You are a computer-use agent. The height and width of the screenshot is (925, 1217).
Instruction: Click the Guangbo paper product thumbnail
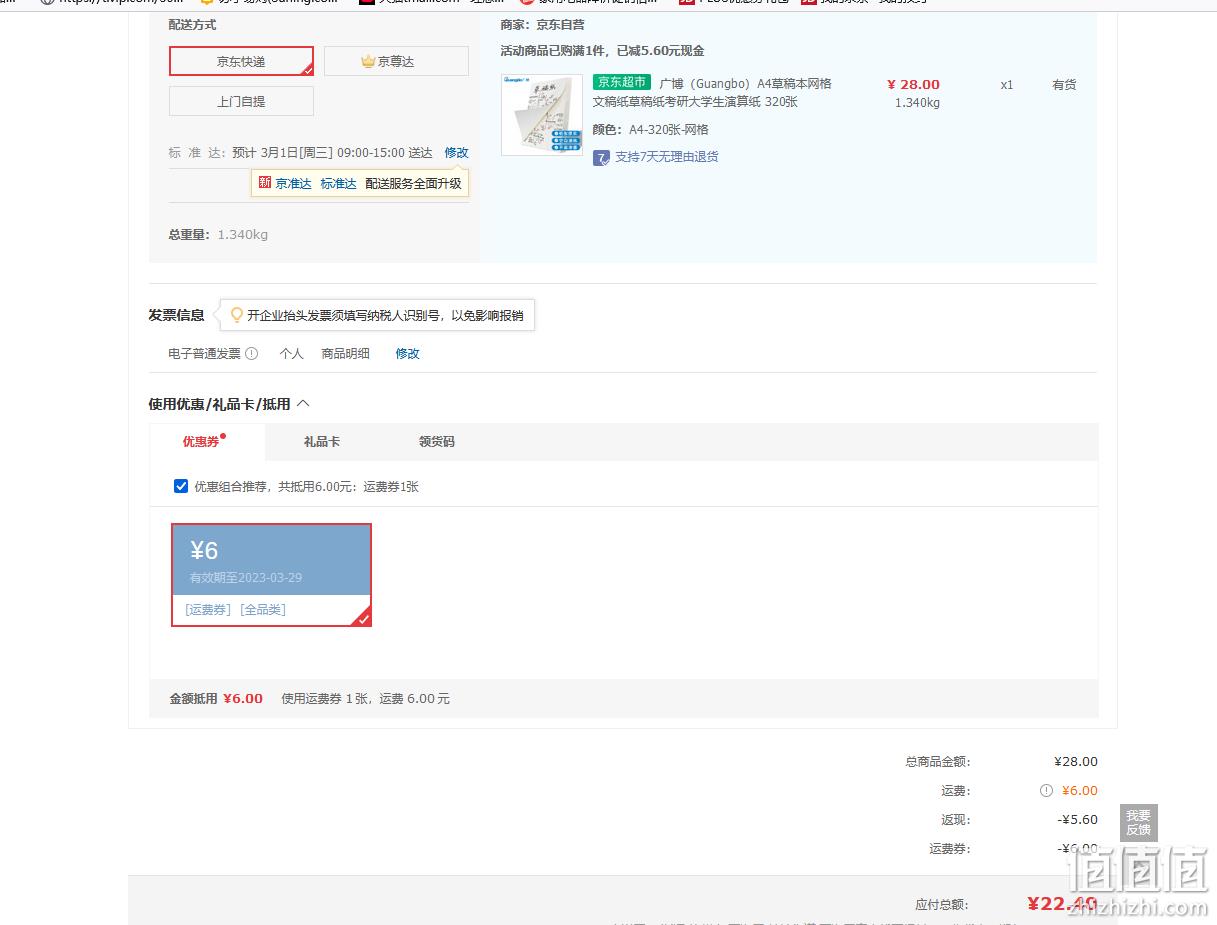point(542,115)
